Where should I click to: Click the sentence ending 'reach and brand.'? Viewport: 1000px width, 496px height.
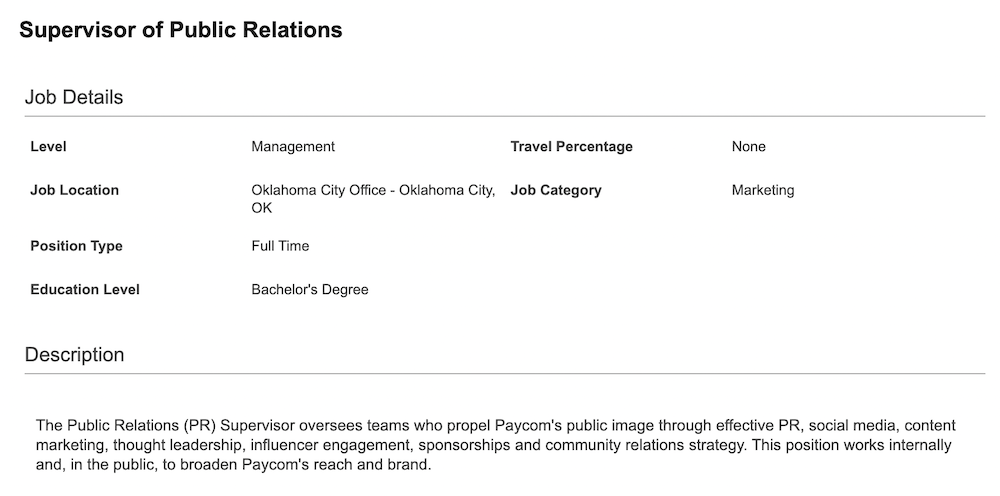pyautogui.click(x=233, y=465)
